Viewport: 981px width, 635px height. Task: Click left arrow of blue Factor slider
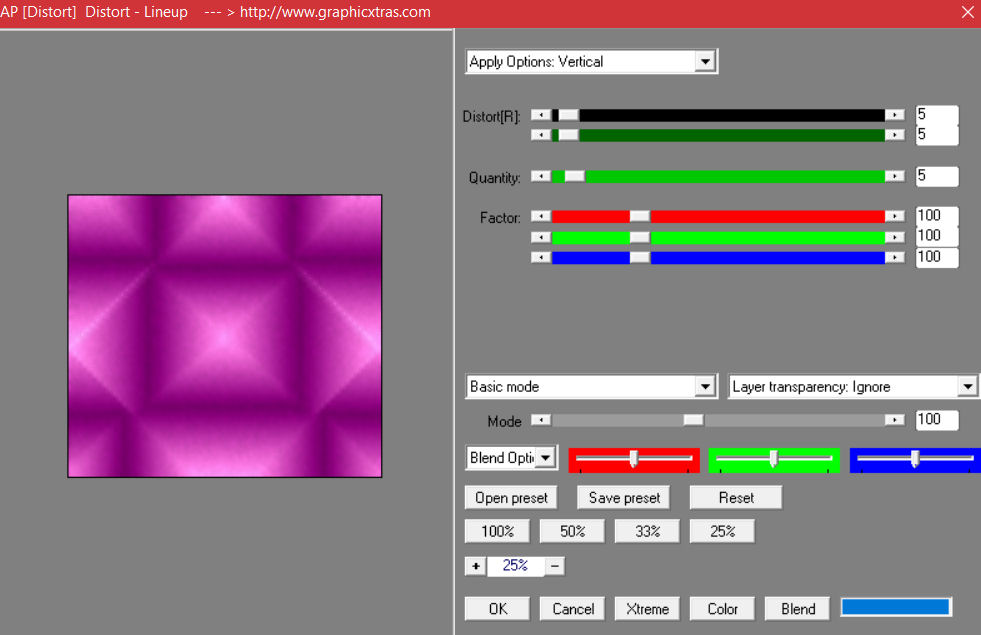pyautogui.click(x=541, y=257)
